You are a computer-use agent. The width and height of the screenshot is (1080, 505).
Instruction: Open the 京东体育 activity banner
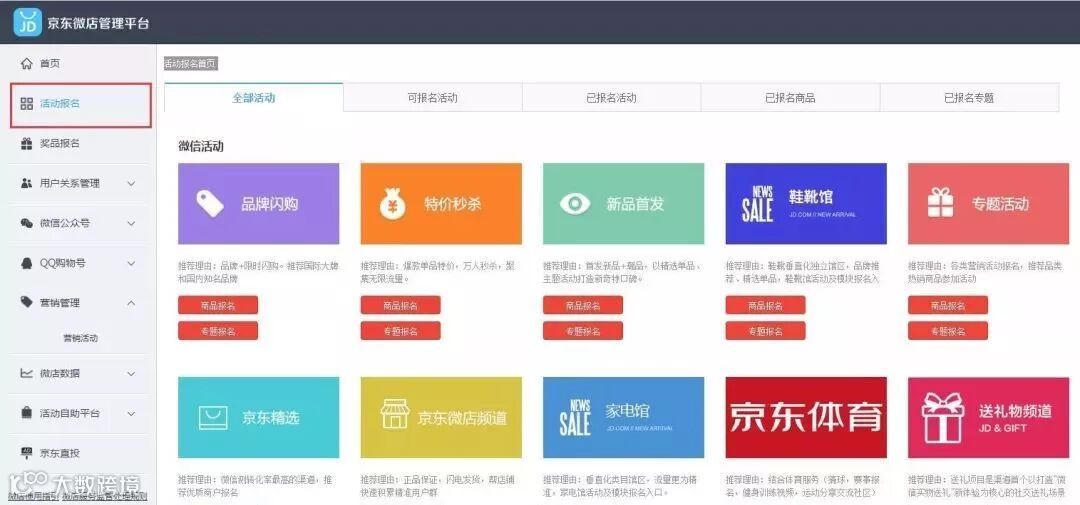point(806,418)
